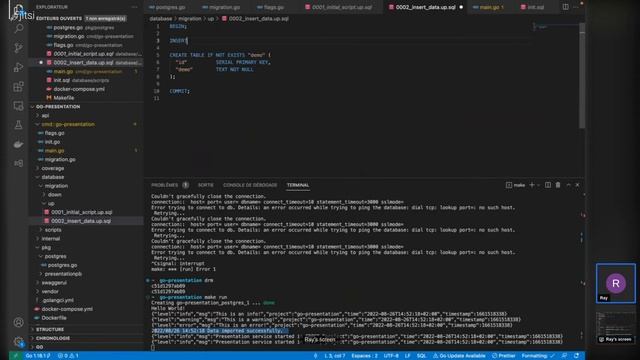
Task: Click feedback icon in status bar
Action: pyautogui.click(x=564, y=356)
